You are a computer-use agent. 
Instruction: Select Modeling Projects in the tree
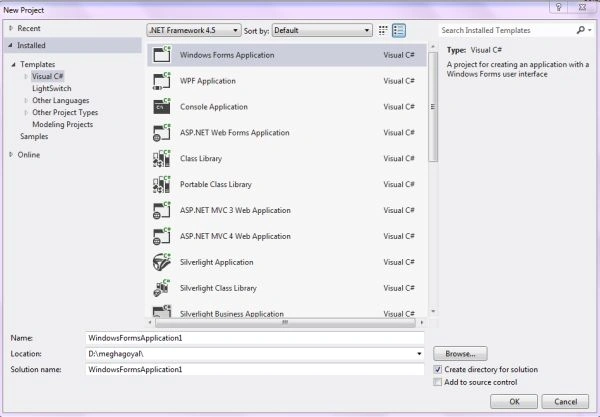[62, 124]
